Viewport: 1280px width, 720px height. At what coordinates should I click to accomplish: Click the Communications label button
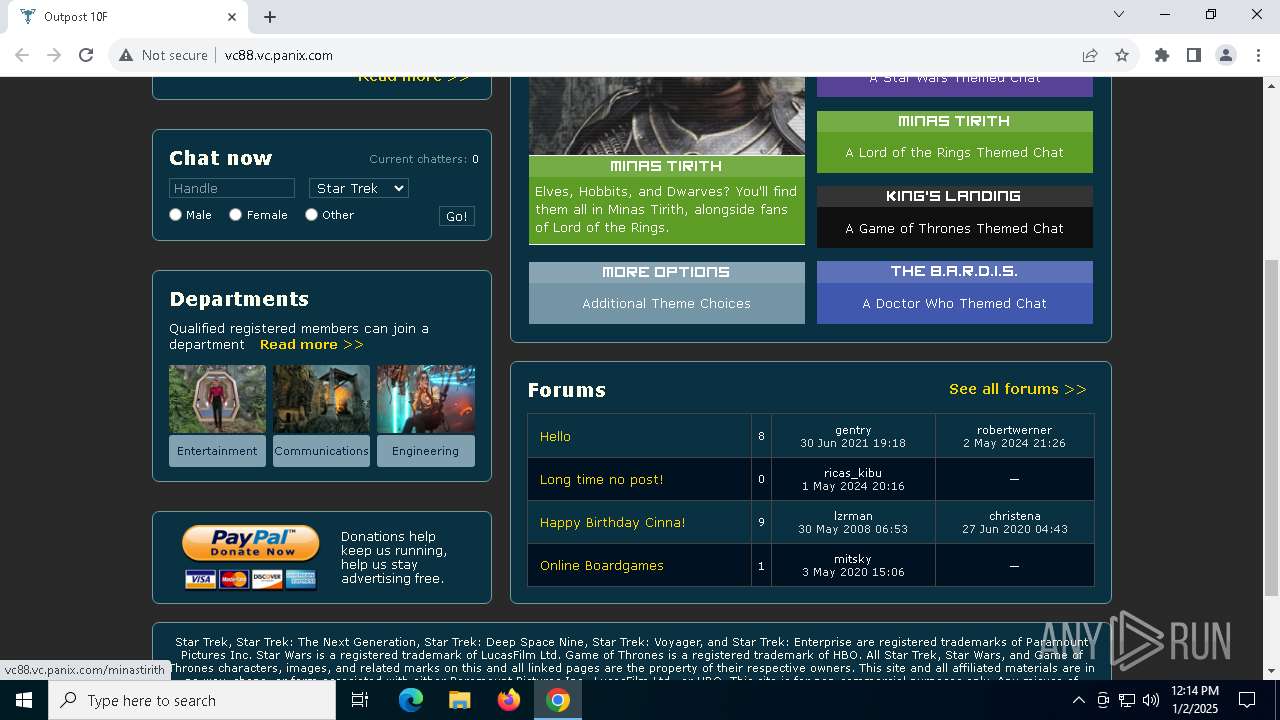[321, 451]
